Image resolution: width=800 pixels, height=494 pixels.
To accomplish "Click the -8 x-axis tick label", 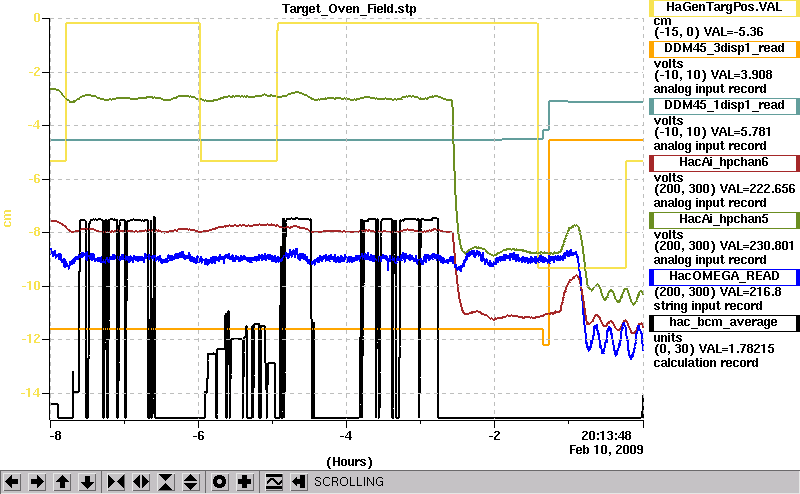I will 55,436.
